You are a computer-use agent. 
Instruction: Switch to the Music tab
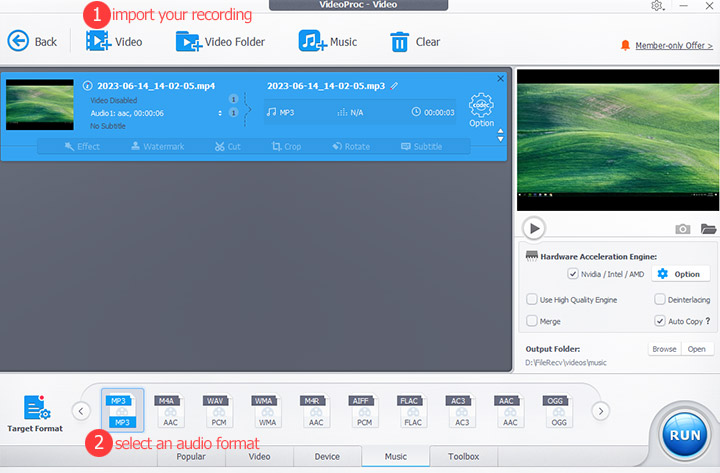point(395,456)
